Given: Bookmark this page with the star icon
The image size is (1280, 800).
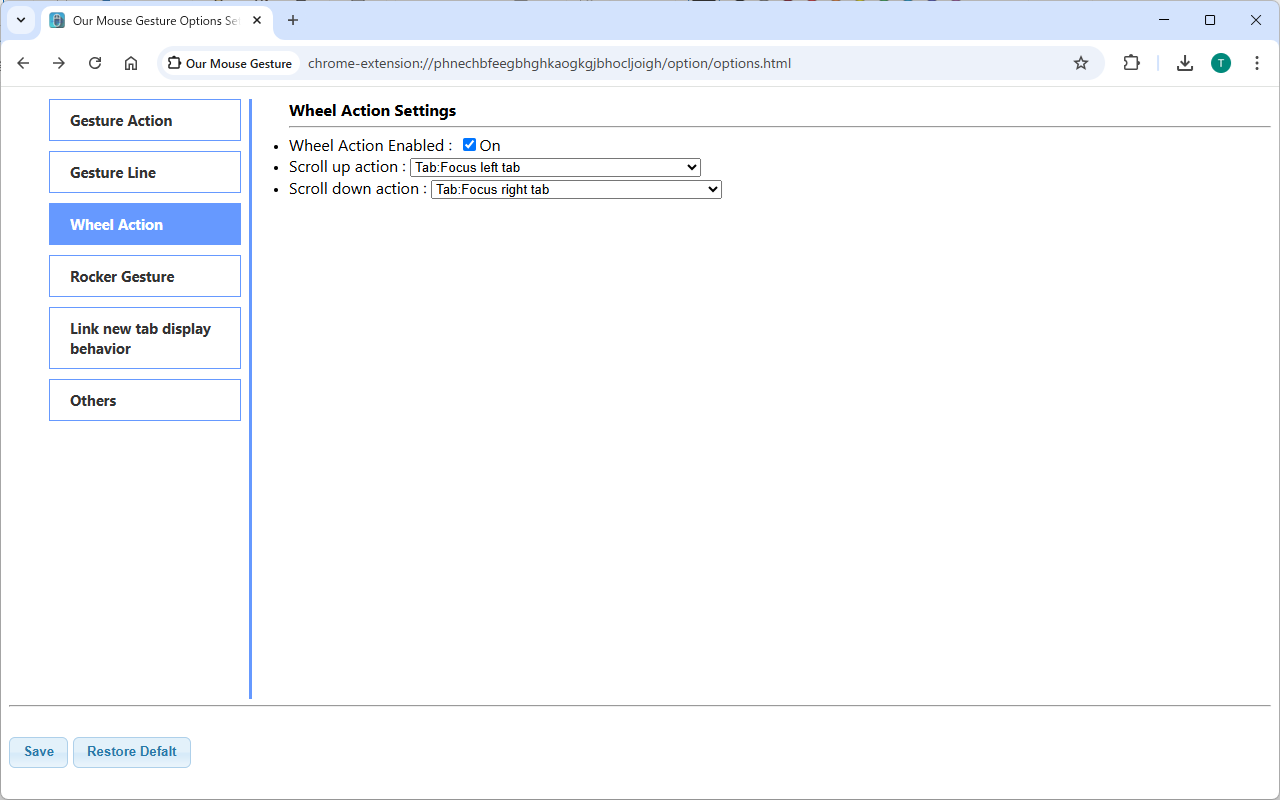Looking at the screenshot, I should click(x=1081, y=63).
